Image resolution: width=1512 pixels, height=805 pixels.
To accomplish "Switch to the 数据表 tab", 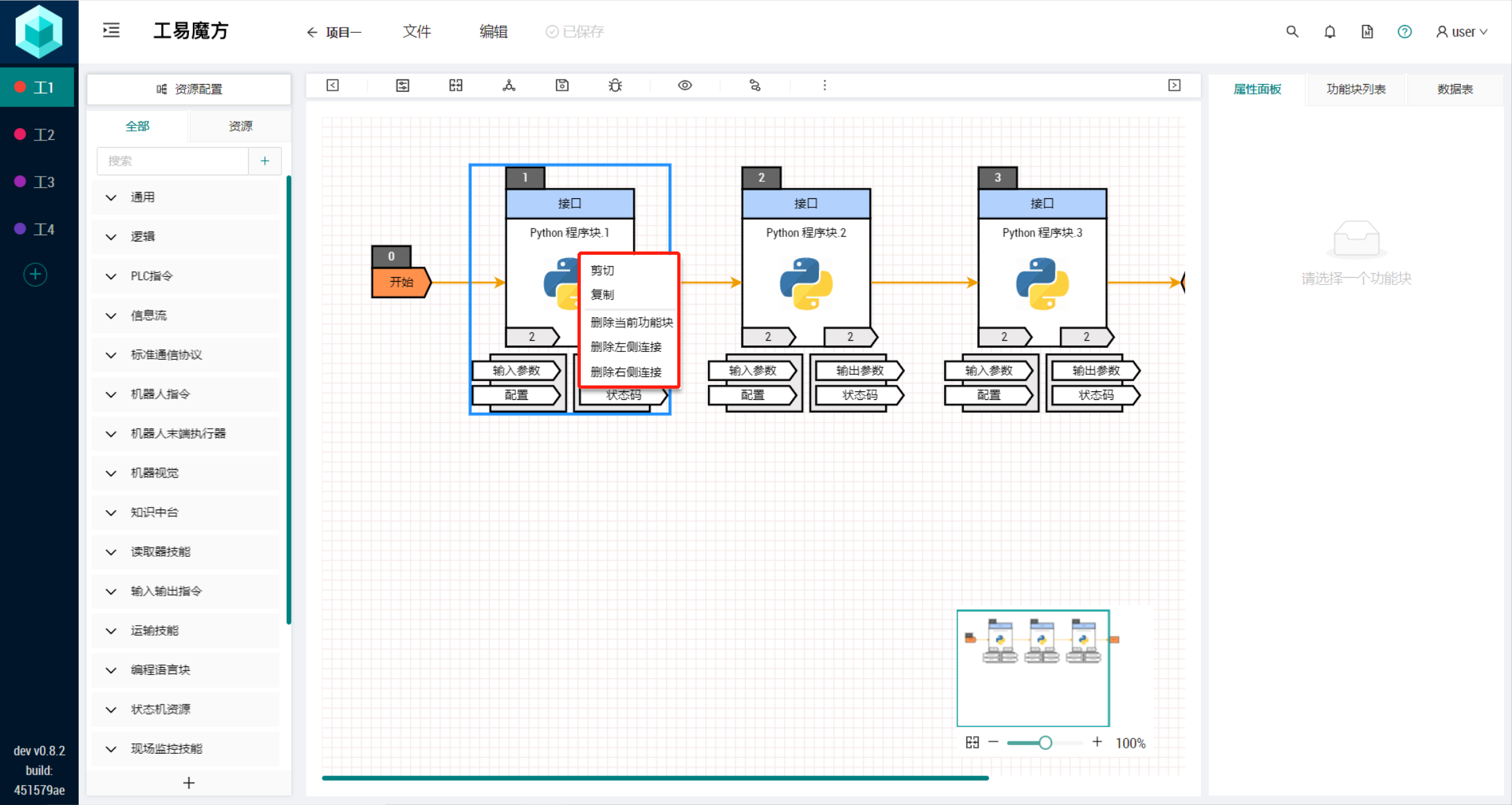I will tap(1455, 89).
